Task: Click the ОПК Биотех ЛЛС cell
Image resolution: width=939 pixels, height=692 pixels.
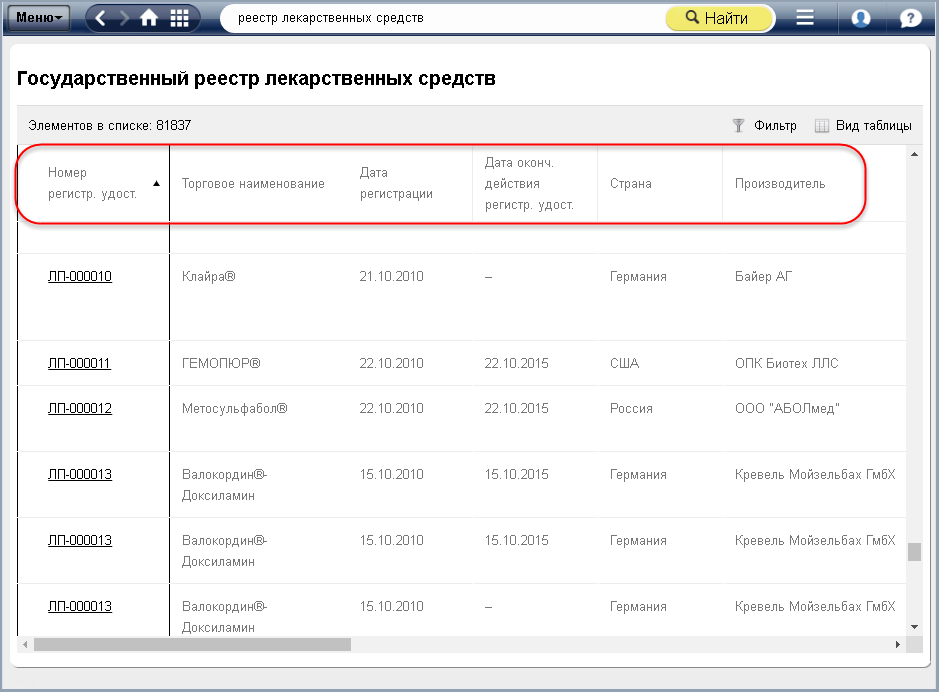Action: [x=787, y=363]
